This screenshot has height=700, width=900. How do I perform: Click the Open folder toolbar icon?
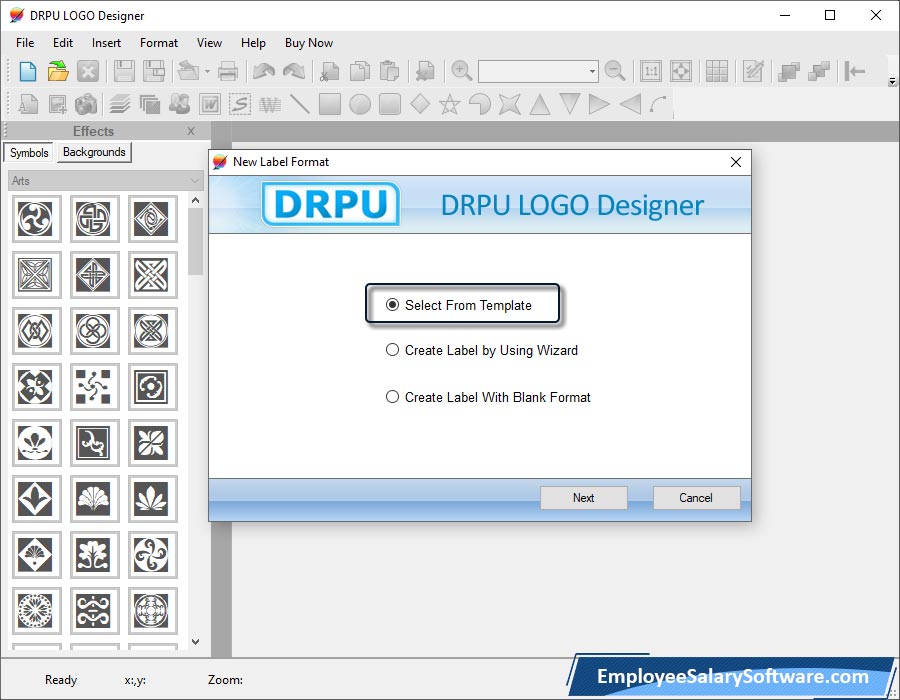click(x=58, y=71)
